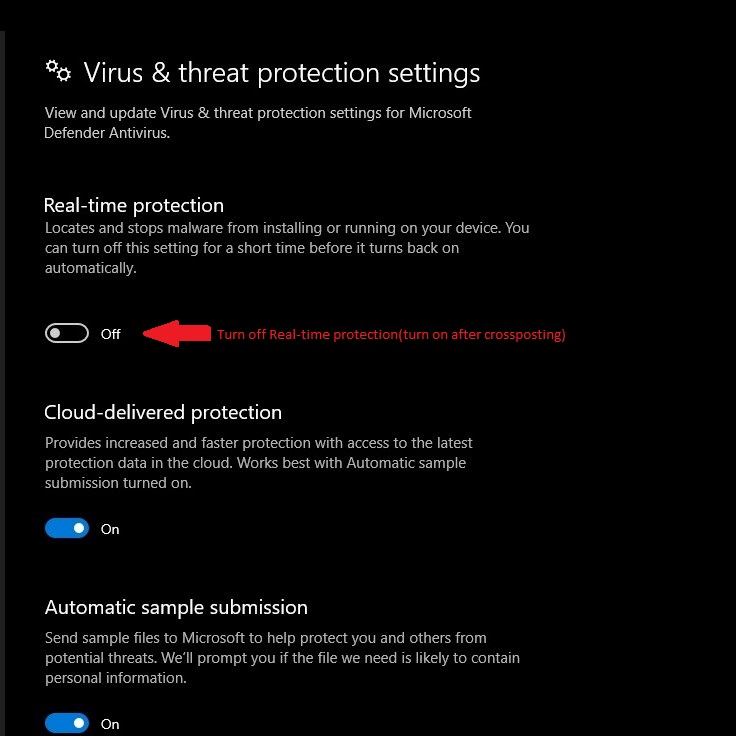Screen dimensions: 736x736
Task: Click the gears icon beside the page title
Action: [x=58, y=70]
